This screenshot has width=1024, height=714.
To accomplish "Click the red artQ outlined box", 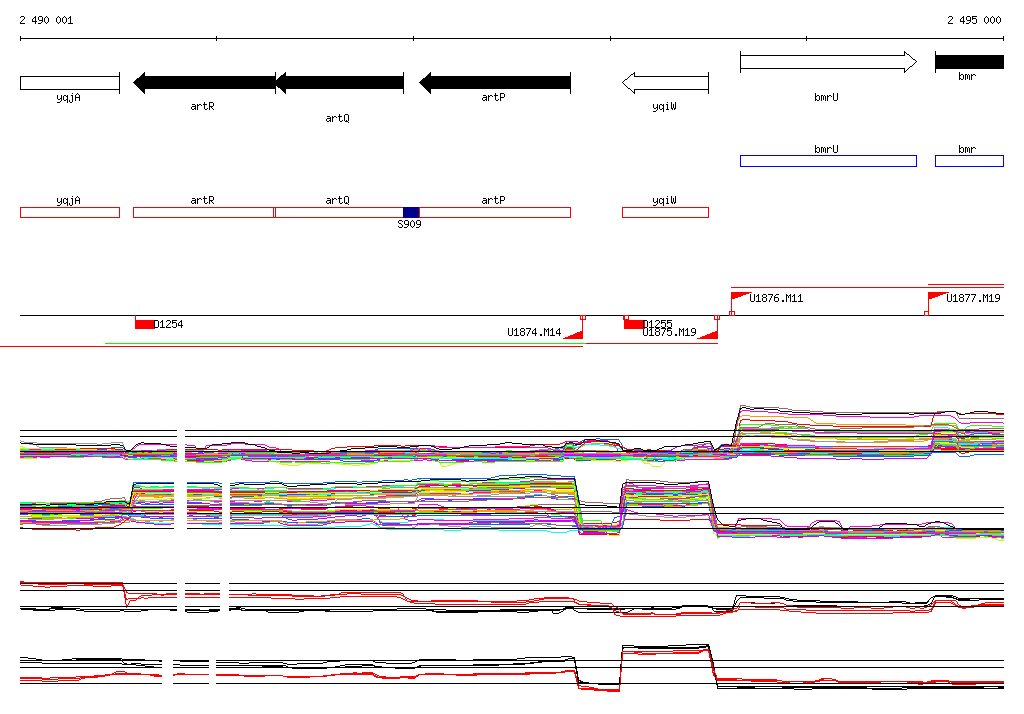I will pos(339,212).
